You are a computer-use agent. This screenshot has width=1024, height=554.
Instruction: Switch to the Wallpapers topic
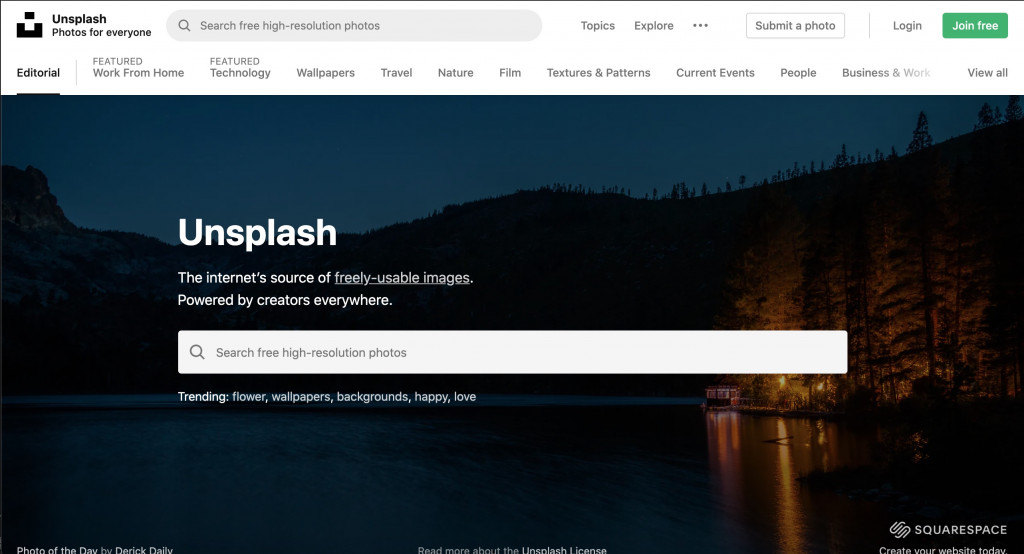pos(325,73)
